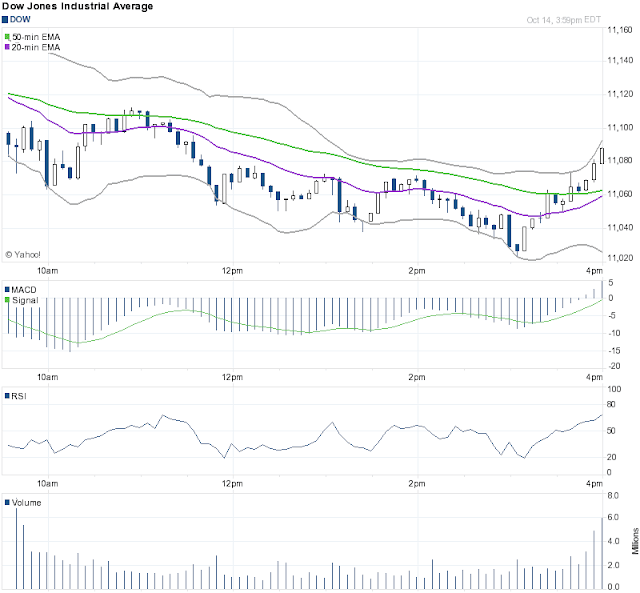Screen dimensions: 640x593
Task: Click the 6.0 volume axis label
Action: click(x=613, y=517)
